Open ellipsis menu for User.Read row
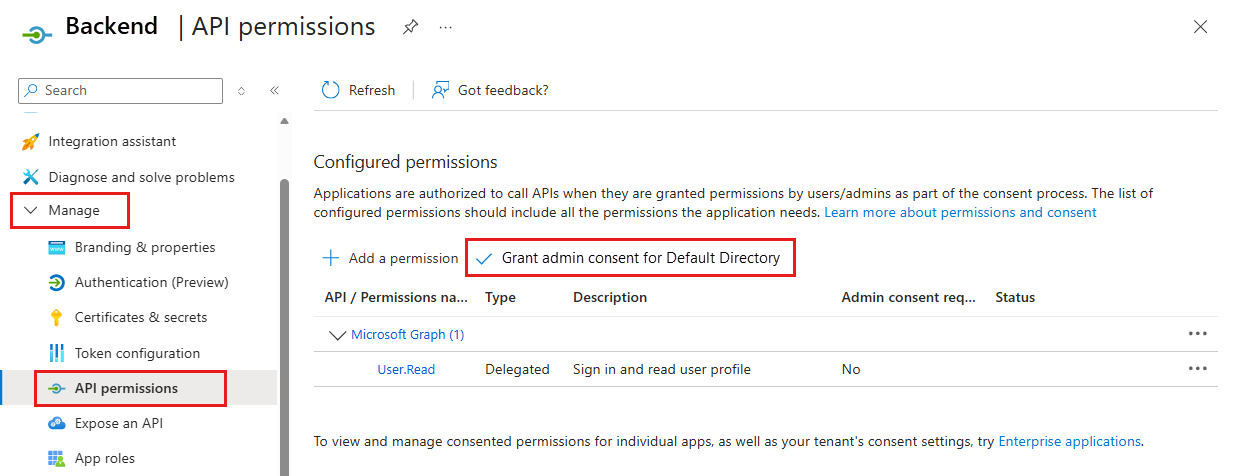The height and width of the screenshot is (476, 1240). point(1198,369)
